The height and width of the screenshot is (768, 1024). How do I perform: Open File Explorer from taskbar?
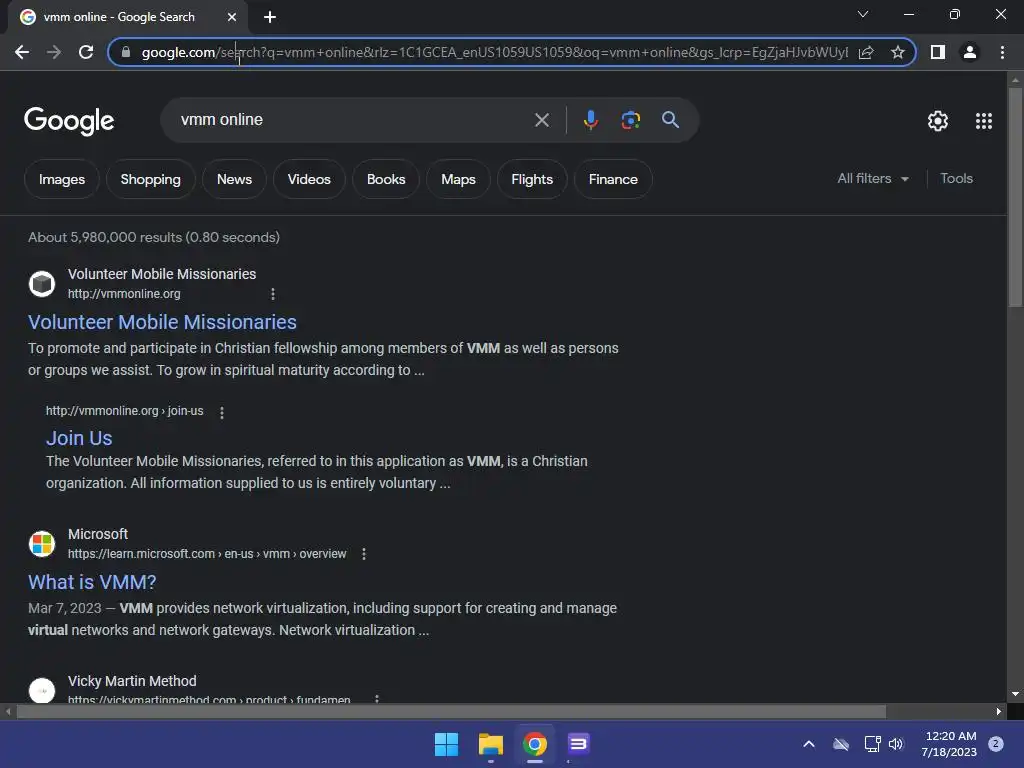pyautogui.click(x=490, y=744)
